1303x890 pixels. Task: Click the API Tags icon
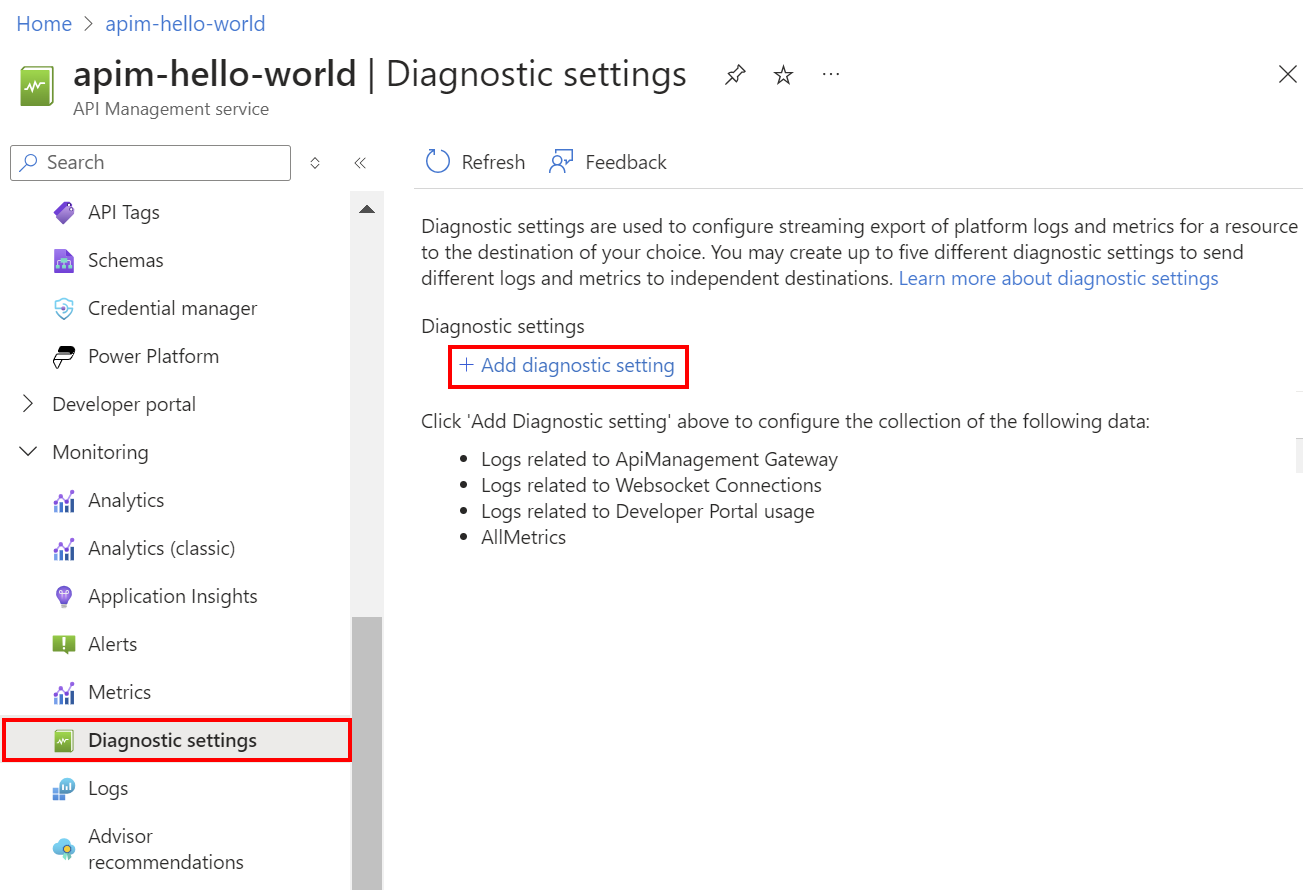tap(64, 212)
